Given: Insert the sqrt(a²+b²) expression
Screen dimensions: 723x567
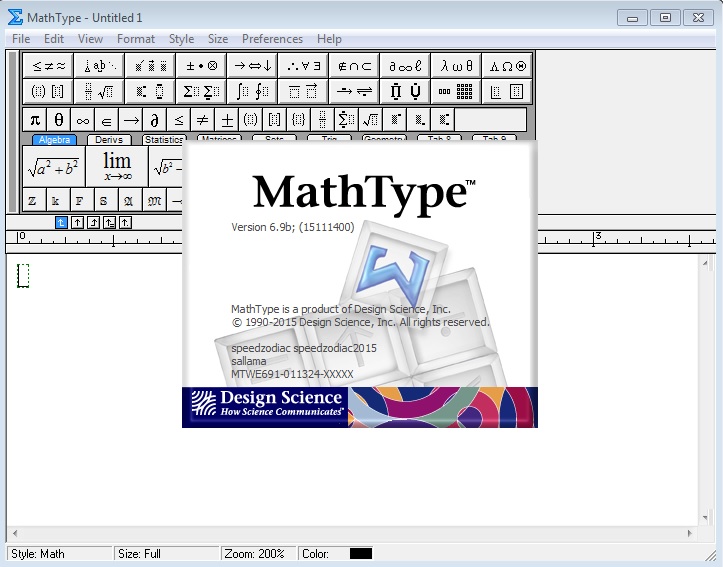Looking at the screenshot, I should click(53, 167).
